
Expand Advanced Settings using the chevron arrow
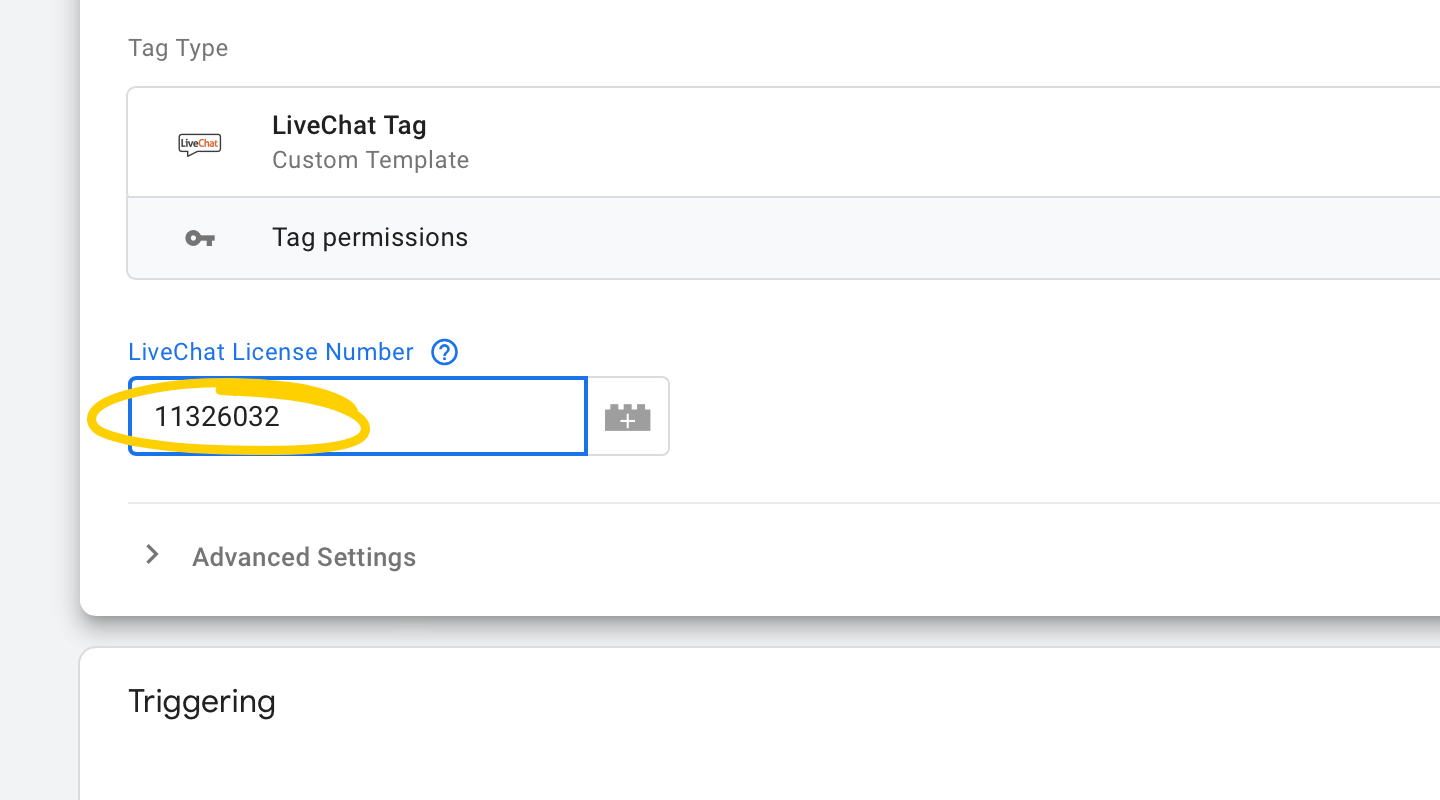click(x=152, y=555)
